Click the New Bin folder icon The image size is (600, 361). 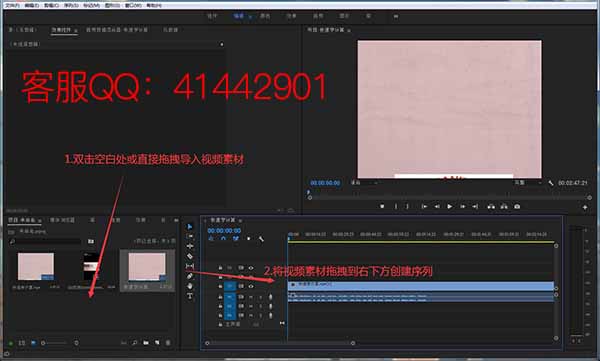point(146,343)
